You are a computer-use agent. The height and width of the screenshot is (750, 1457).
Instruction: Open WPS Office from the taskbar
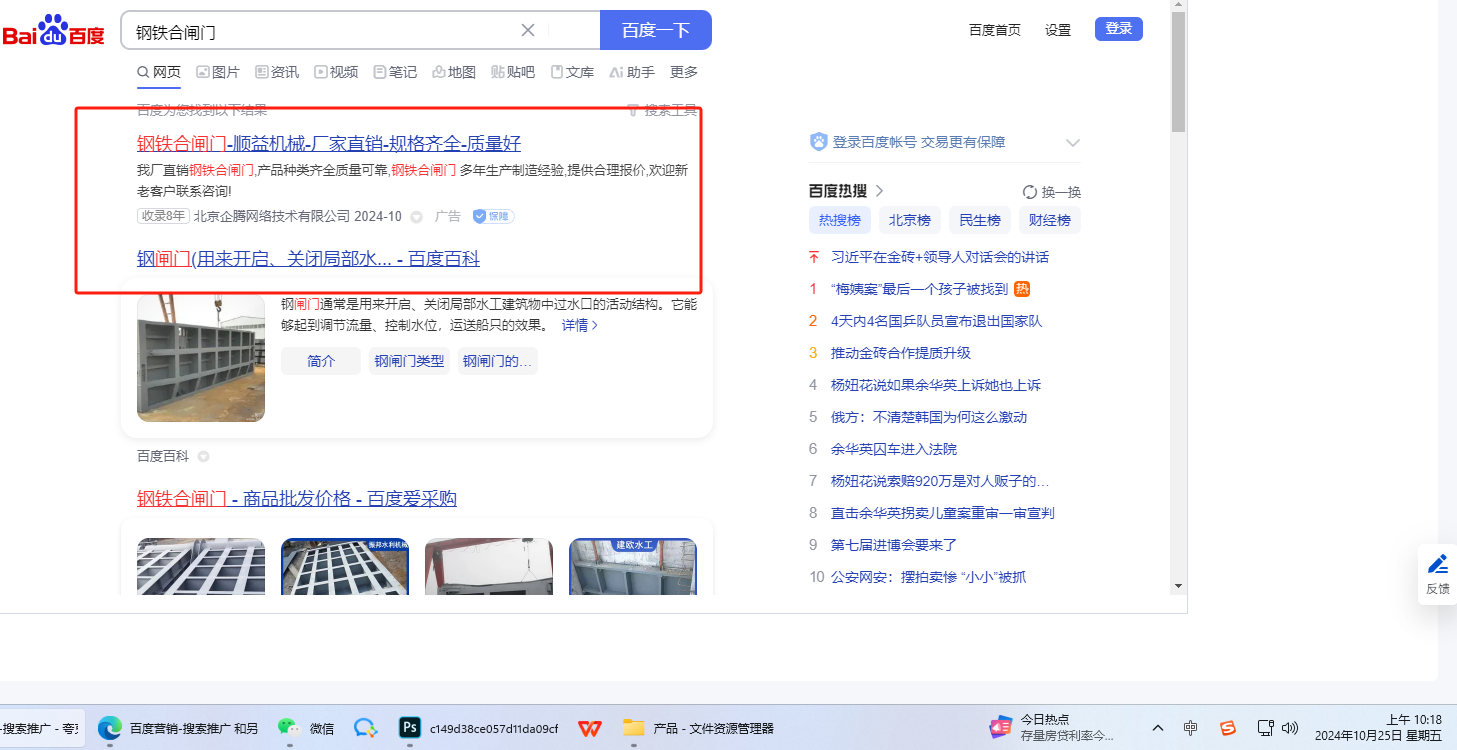(x=590, y=728)
